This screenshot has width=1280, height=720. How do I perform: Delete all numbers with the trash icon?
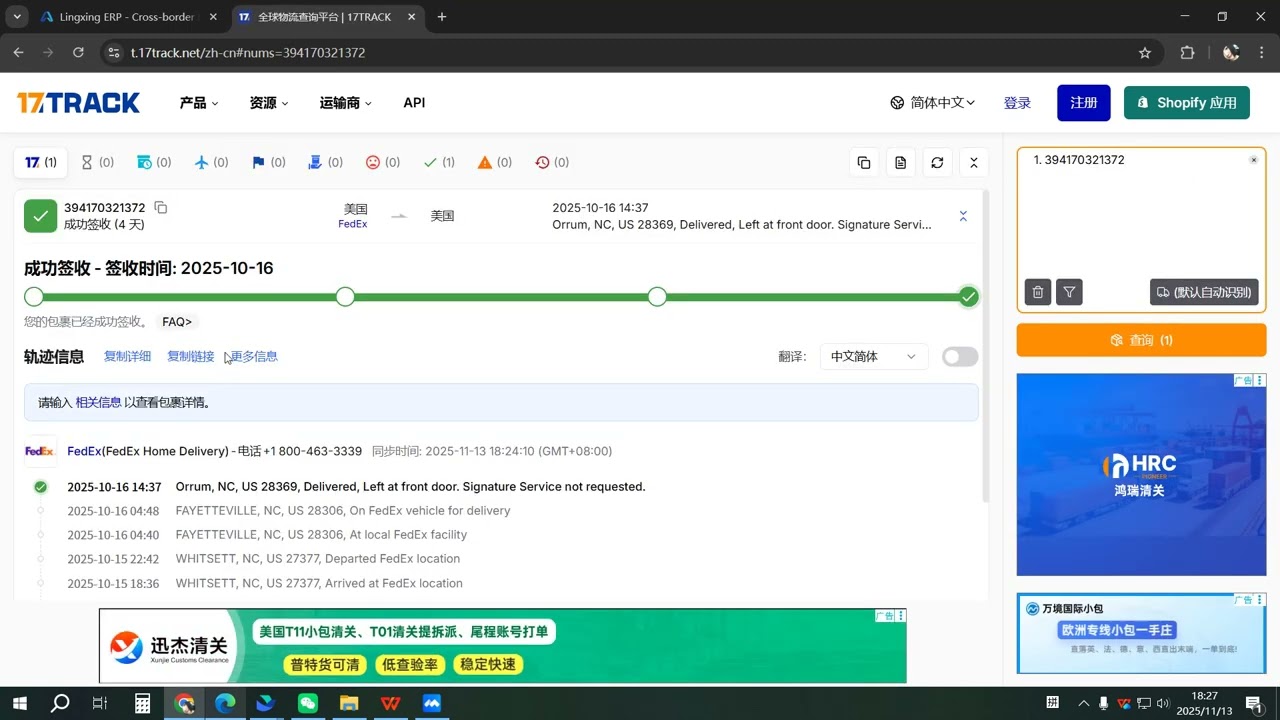pyautogui.click(x=1038, y=292)
